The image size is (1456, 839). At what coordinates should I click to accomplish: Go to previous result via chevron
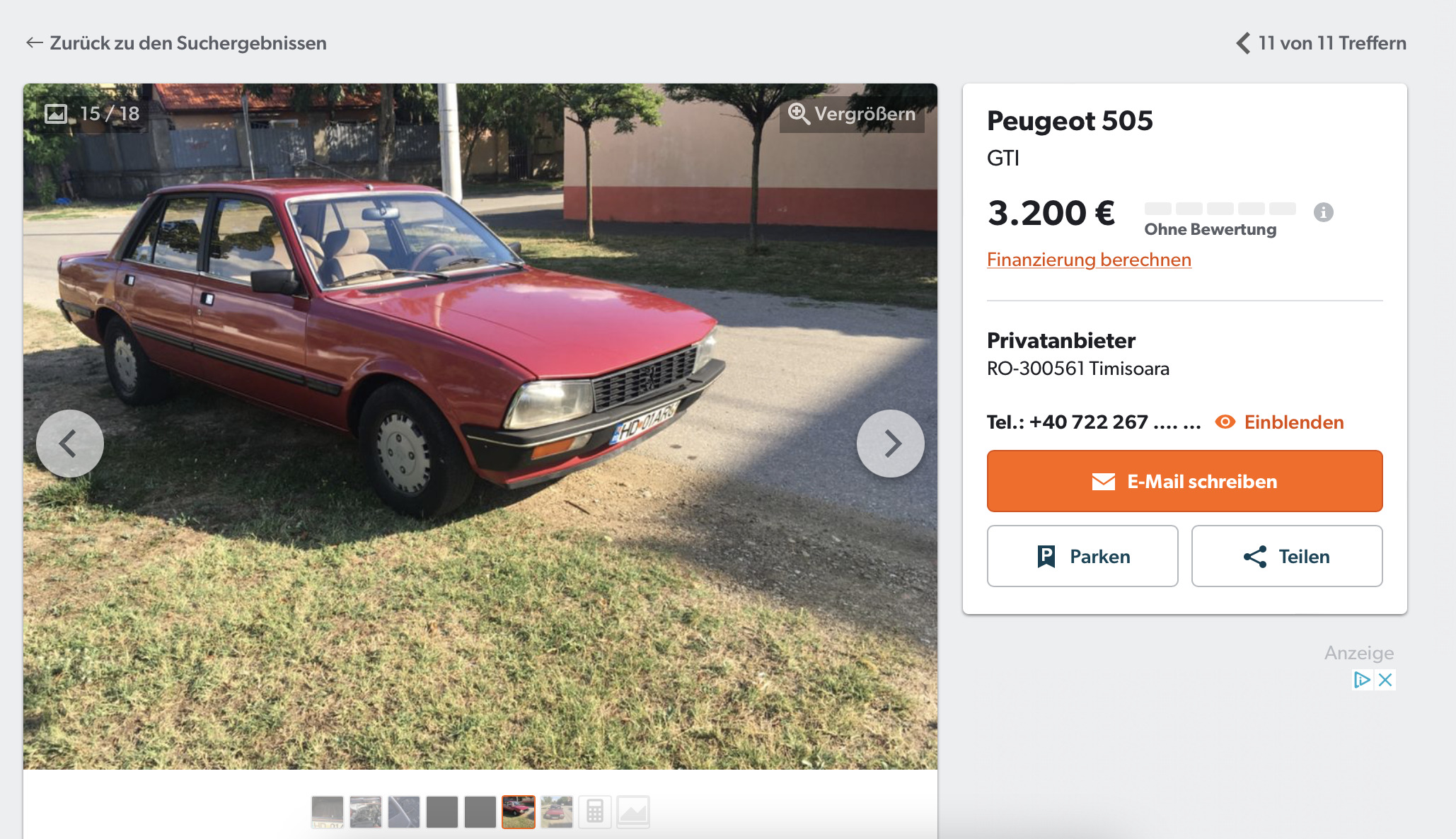[1243, 43]
